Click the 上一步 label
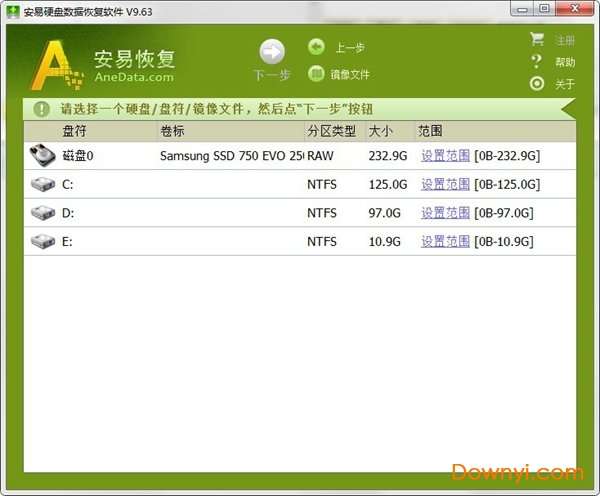Image resolution: width=600 pixels, height=496 pixels. pyautogui.click(x=350, y=47)
